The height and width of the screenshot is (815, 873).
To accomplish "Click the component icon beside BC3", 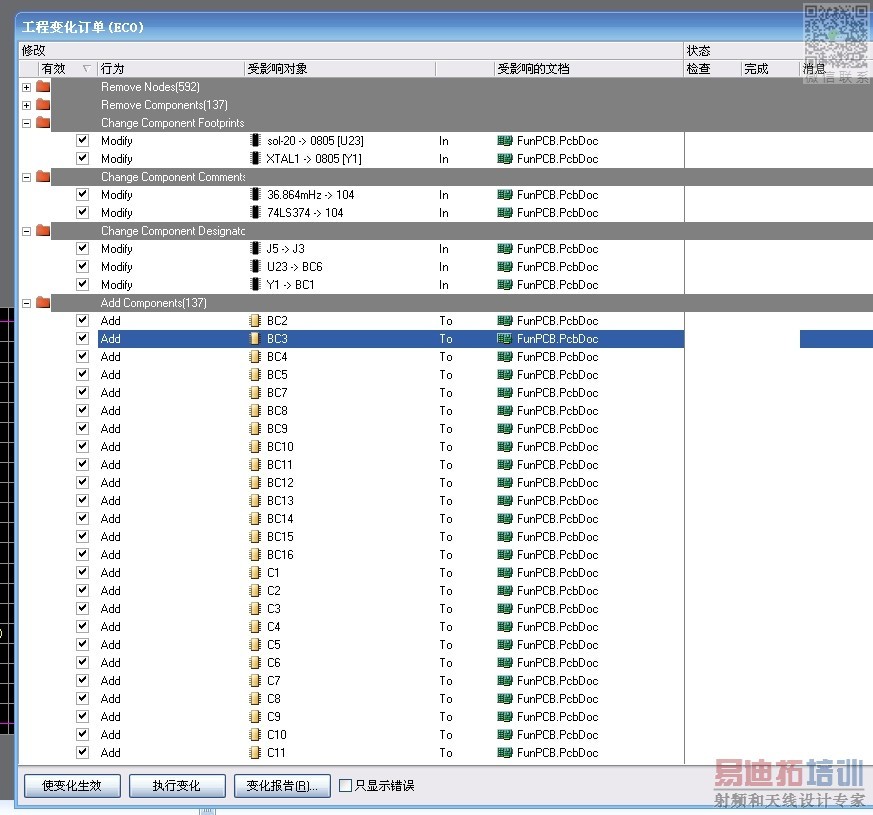I will [x=255, y=338].
